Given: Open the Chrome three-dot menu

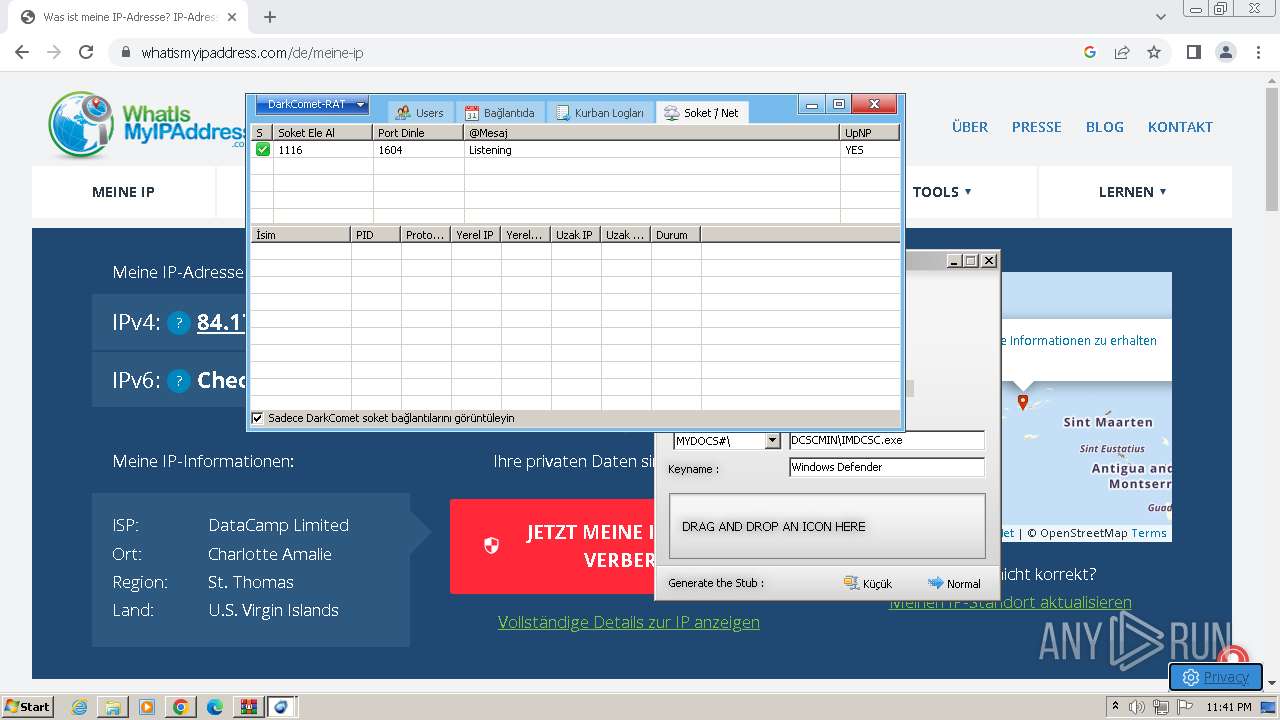Looking at the screenshot, I should pyautogui.click(x=1258, y=52).
